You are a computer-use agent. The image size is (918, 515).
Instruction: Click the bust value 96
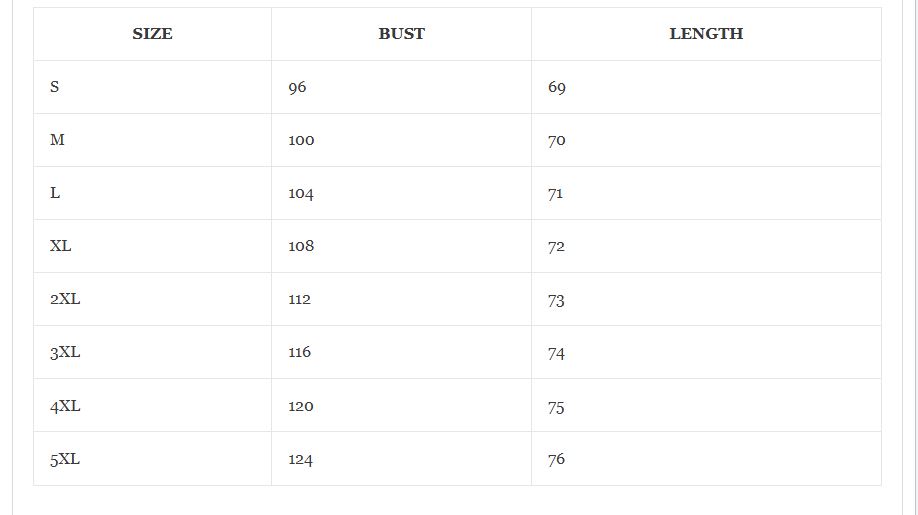click(297, 87)
